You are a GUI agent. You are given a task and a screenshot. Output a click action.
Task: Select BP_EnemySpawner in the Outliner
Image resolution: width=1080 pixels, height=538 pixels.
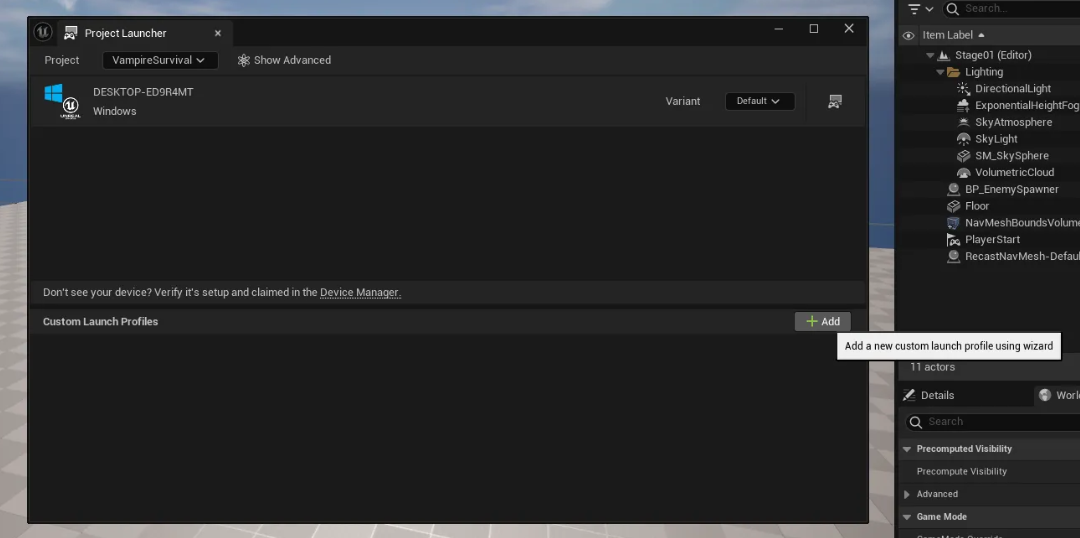click(1011, 189)
